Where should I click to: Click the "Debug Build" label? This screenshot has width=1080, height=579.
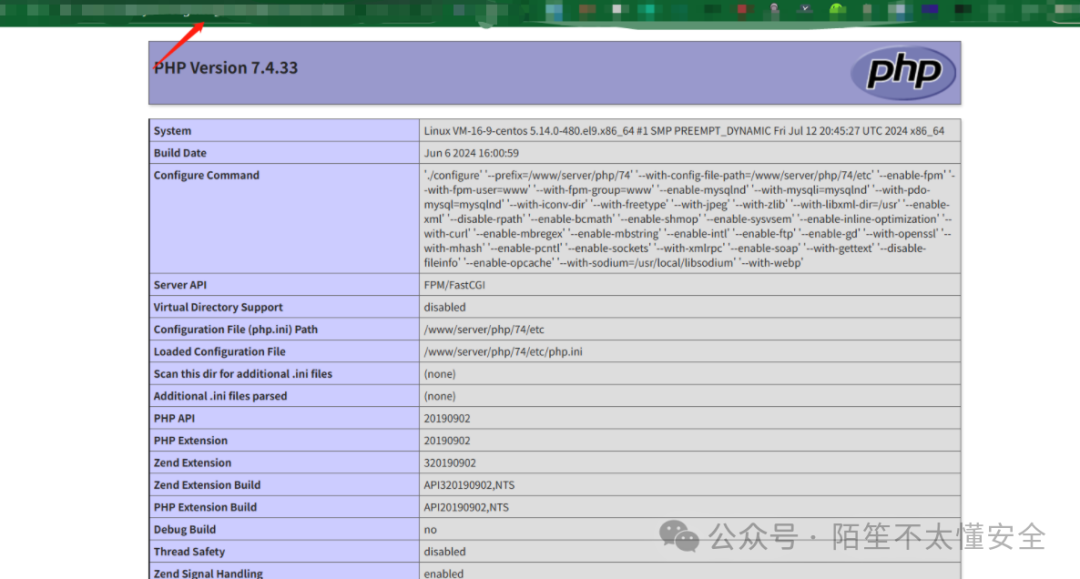pyautogui.click(x=185, y=529)
